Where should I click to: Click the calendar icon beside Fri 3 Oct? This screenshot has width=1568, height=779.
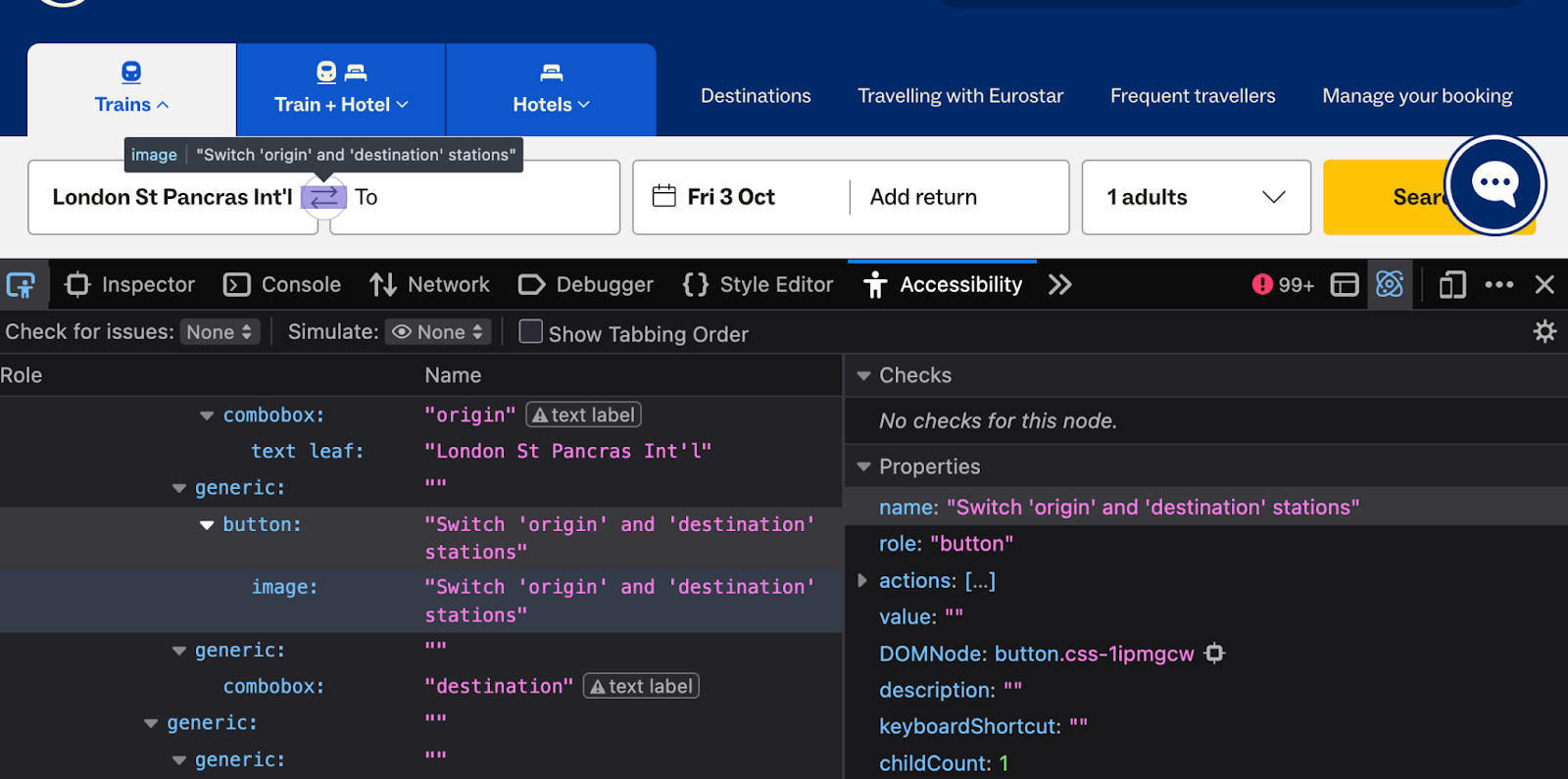click(x=664, y=196)
